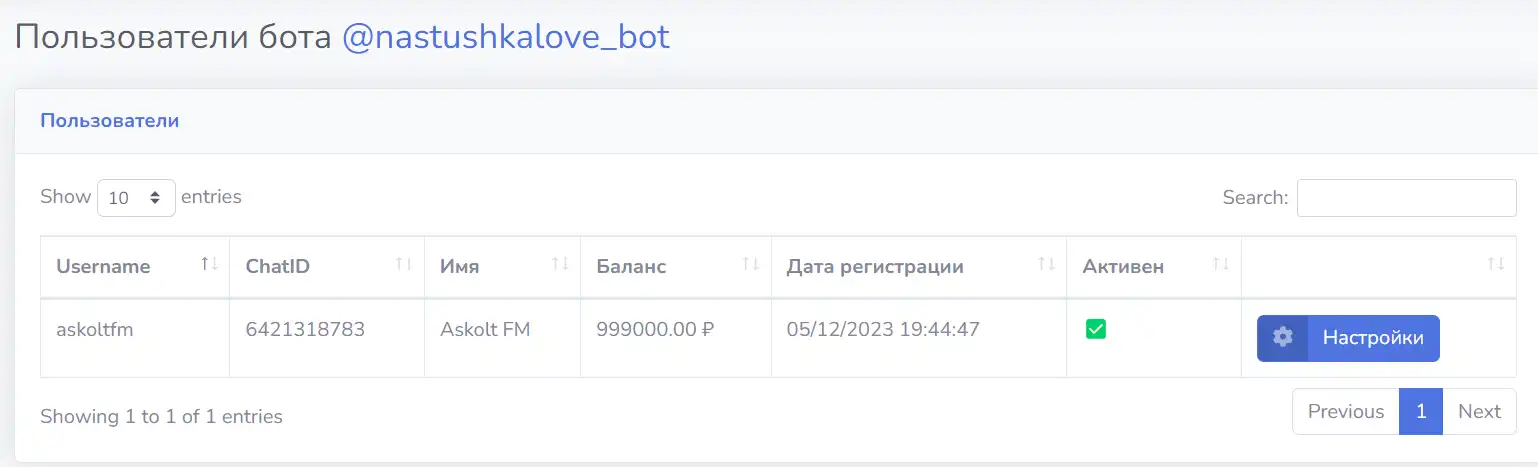Open the @nastushkalove_bot link

506,37
